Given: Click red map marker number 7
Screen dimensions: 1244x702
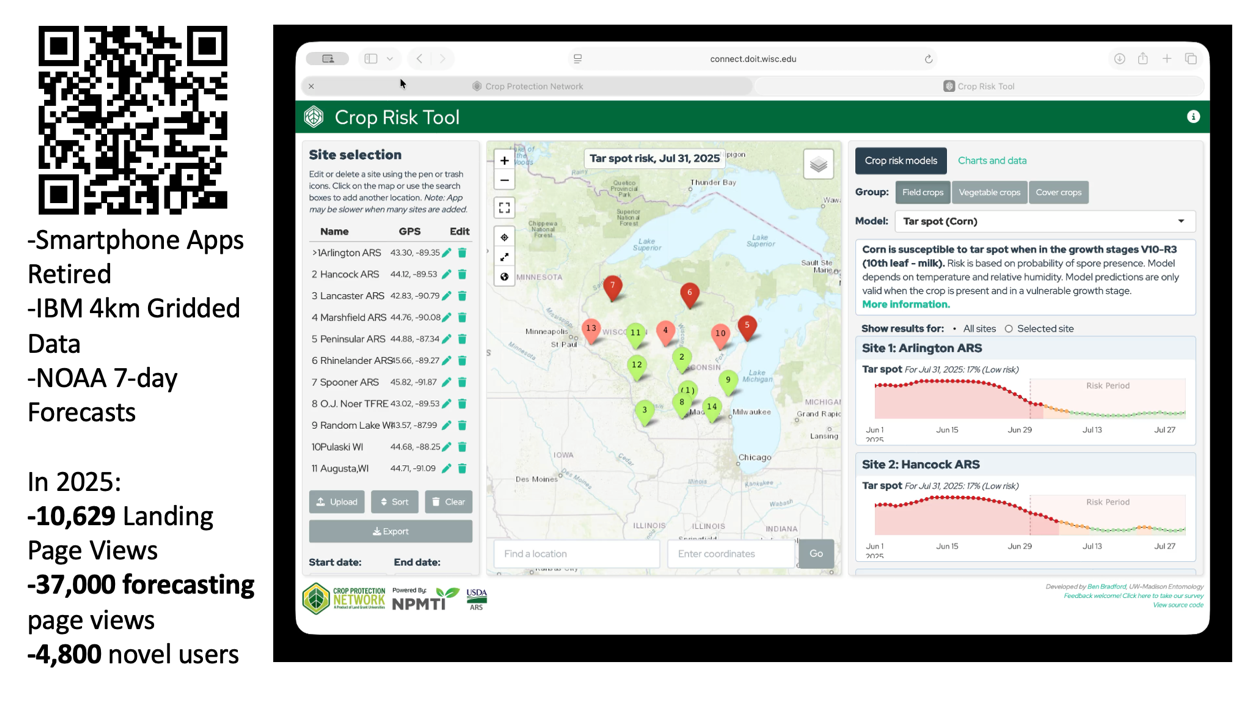Looking at the screenshot, I should coord(613,288).
